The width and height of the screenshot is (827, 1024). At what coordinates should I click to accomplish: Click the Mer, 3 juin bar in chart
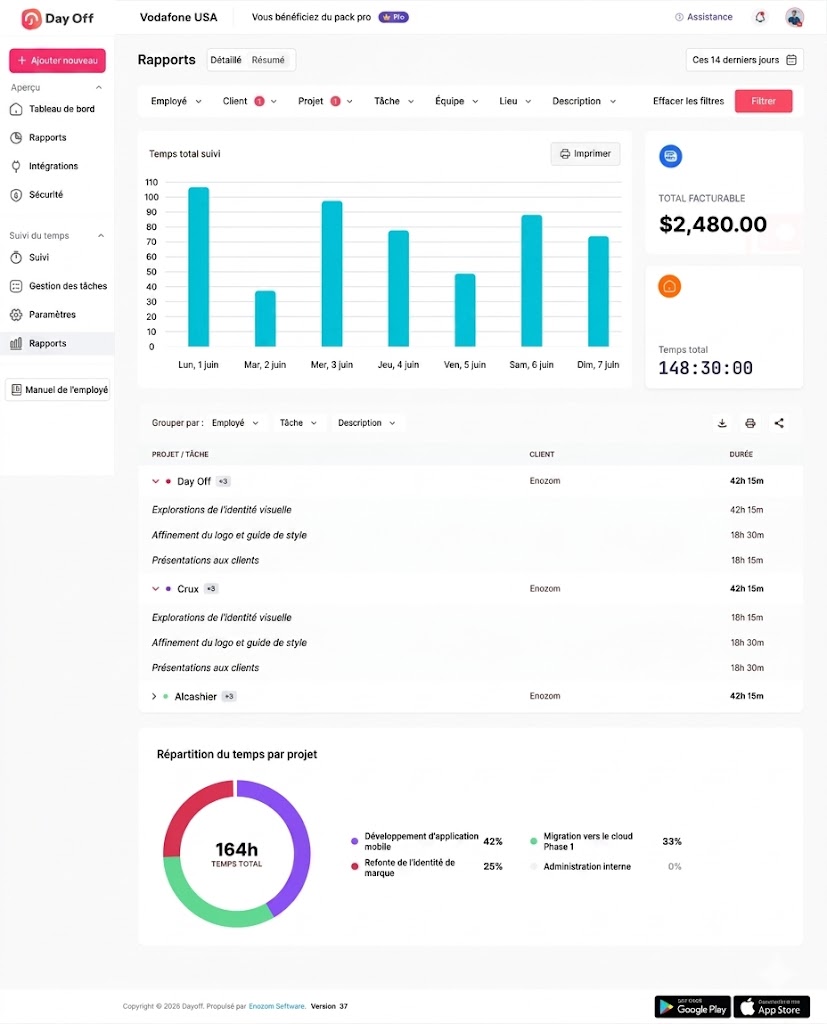332,274
